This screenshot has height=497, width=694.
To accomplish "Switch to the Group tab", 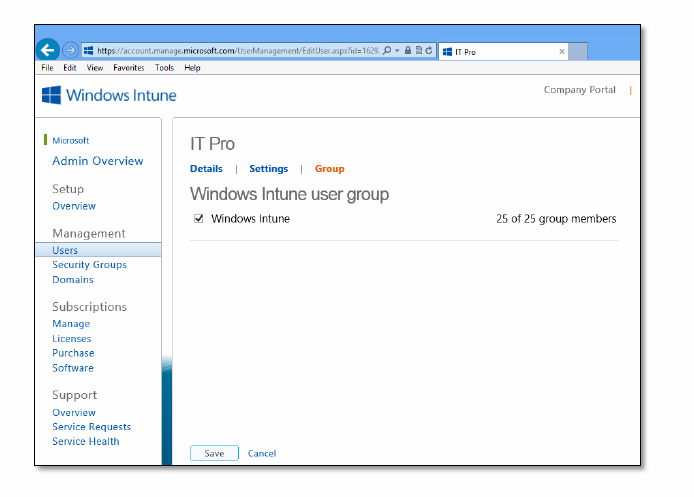I will click(x=330, y=169).
